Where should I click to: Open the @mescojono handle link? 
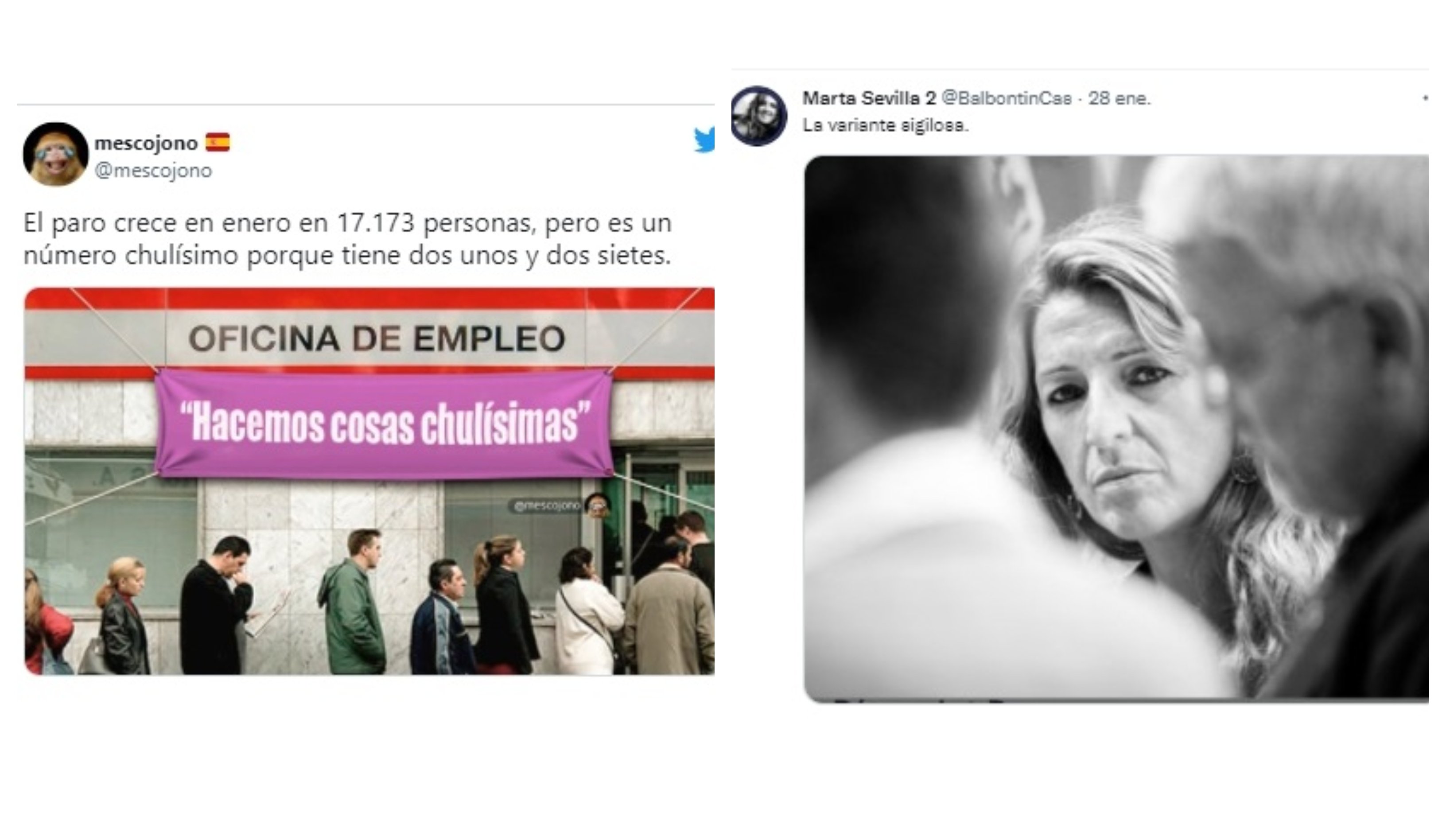153,171
